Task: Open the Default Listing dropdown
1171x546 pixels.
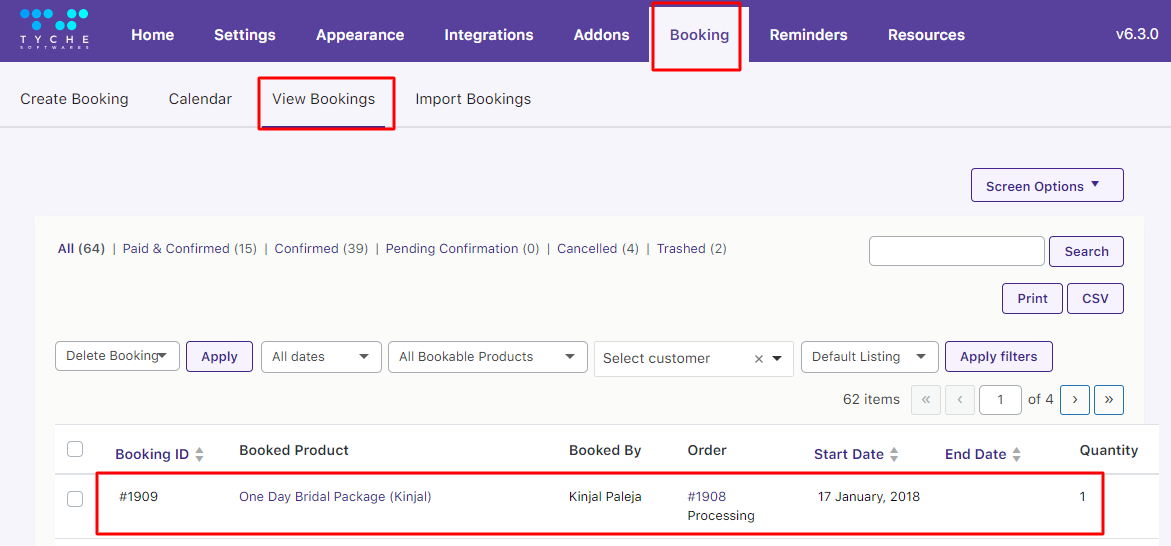Action: tap(869, 356)
